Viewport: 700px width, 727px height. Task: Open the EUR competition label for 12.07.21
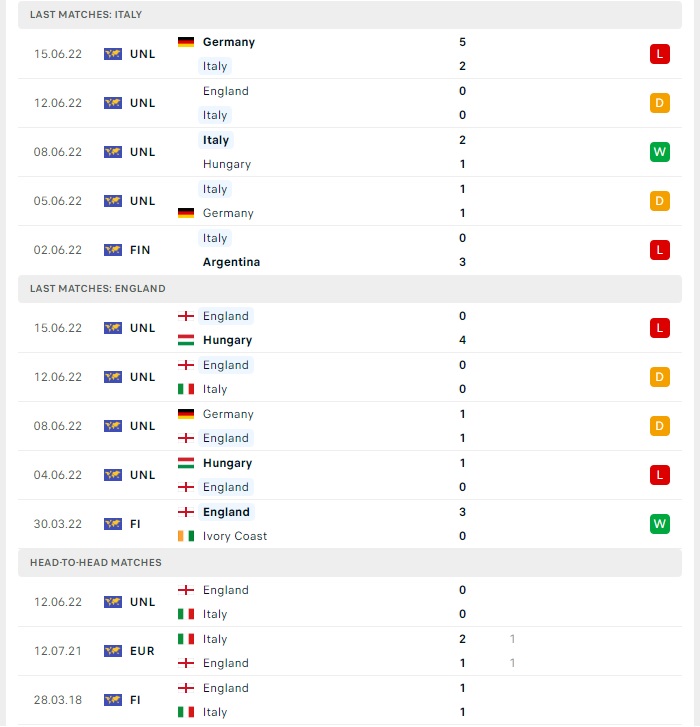pos(142,651)
